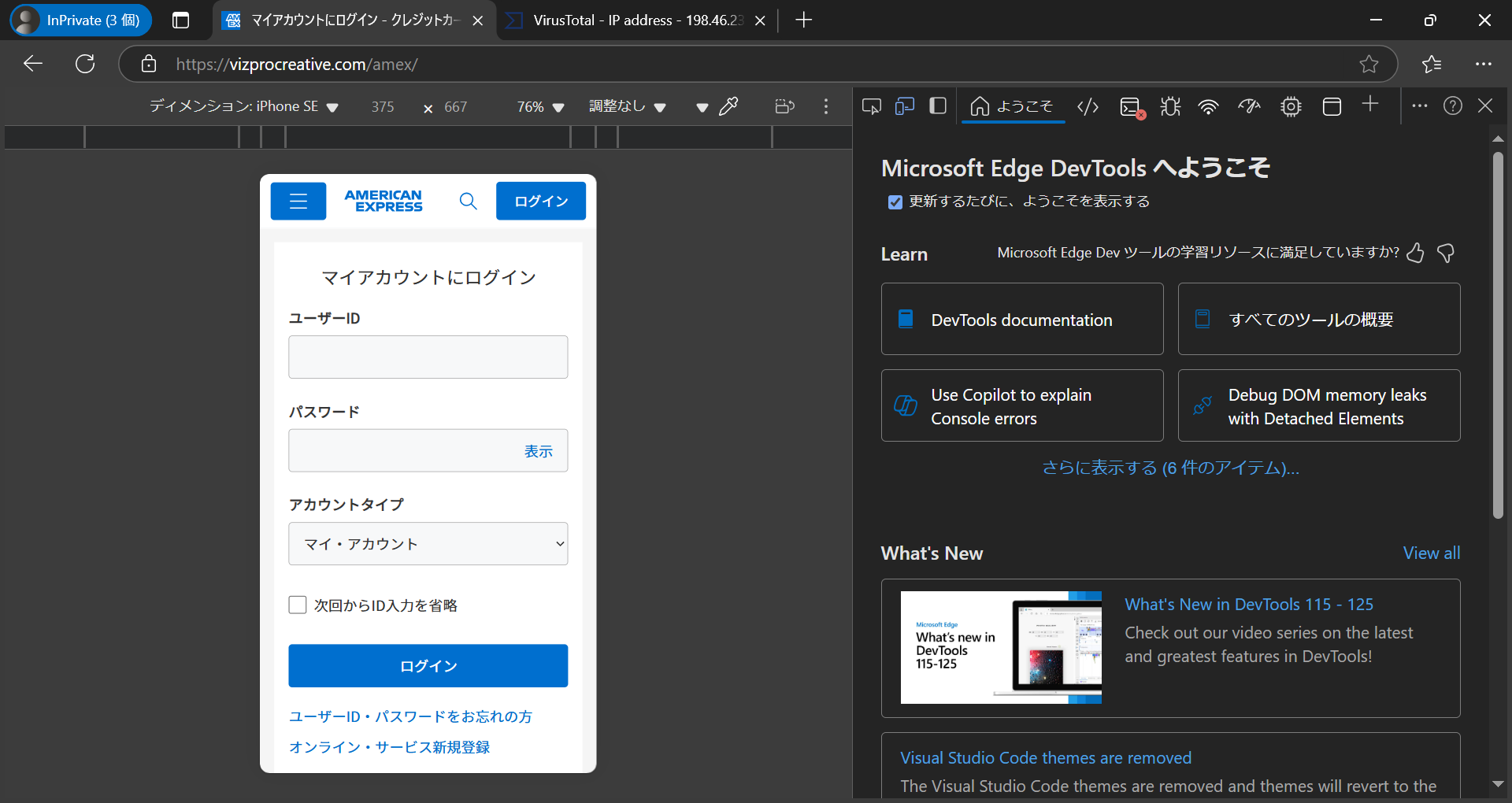Open the browser favorites list icon

coord(1432,64)
